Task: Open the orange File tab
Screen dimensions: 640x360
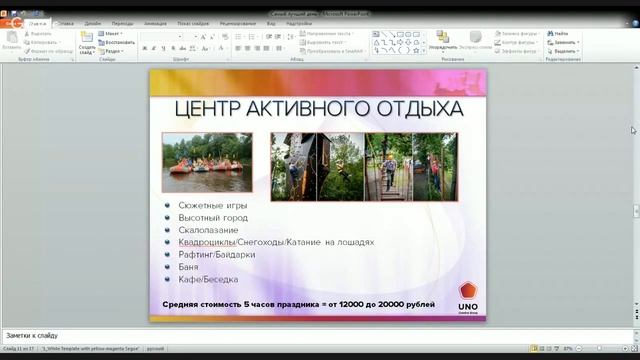Action: [x=12, y=23]
